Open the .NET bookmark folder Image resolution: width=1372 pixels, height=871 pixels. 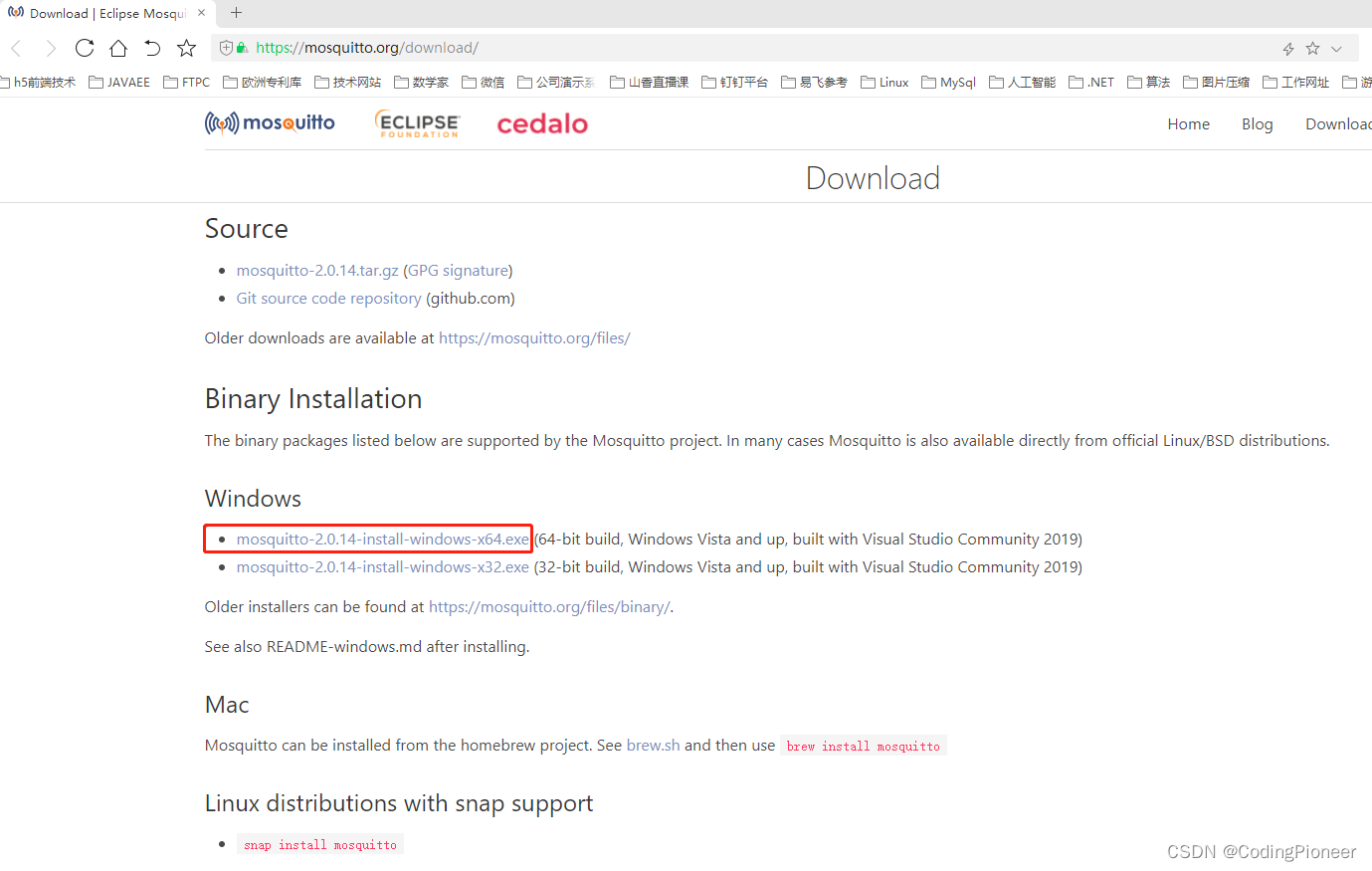click(x=1091, y=83)
